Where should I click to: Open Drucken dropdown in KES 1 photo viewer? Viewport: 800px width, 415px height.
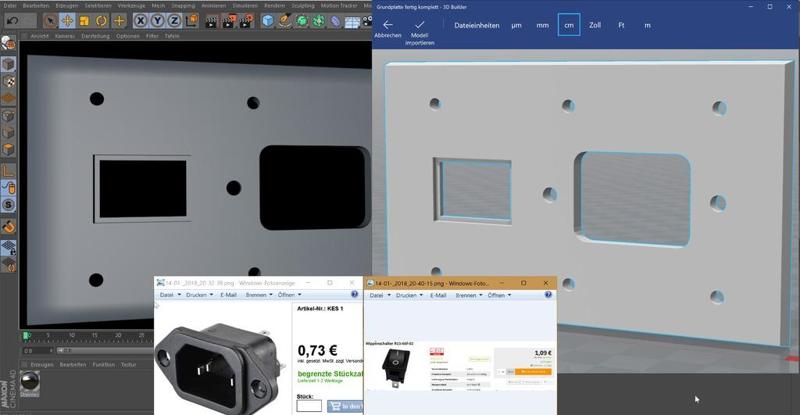point(199,295)
